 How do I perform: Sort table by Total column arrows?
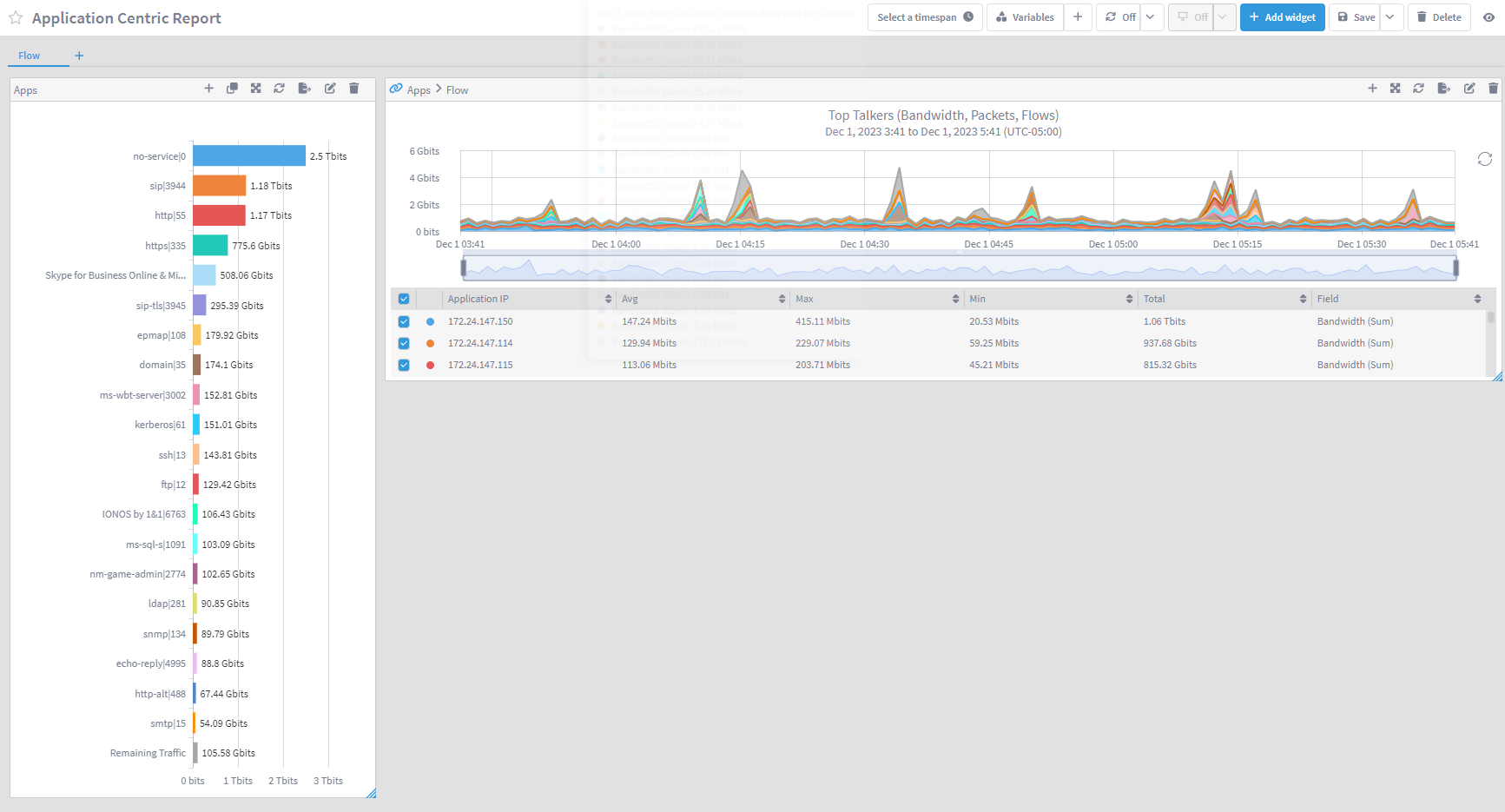pyautogui.click(x=1303, y=299)
